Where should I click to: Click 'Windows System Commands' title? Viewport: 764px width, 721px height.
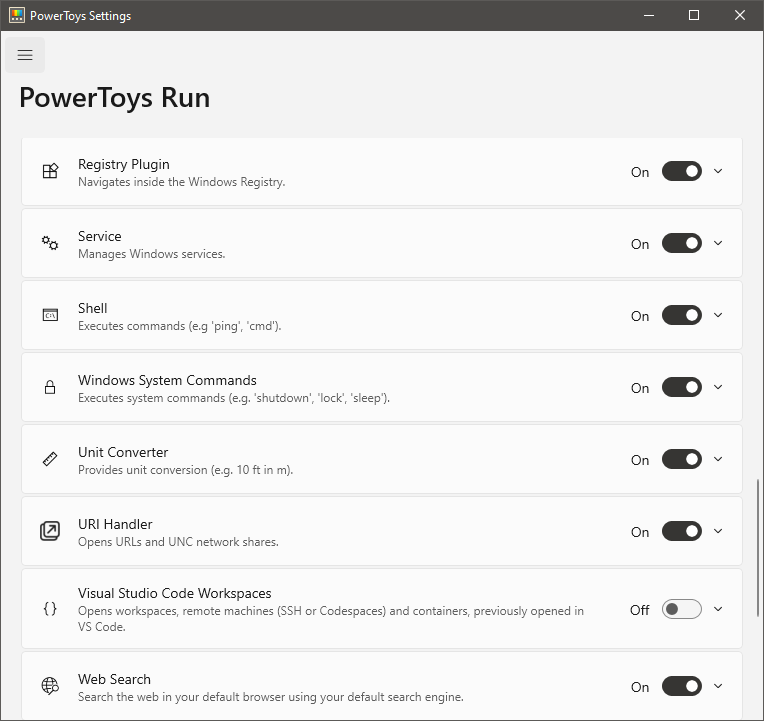tap(167, 380)
